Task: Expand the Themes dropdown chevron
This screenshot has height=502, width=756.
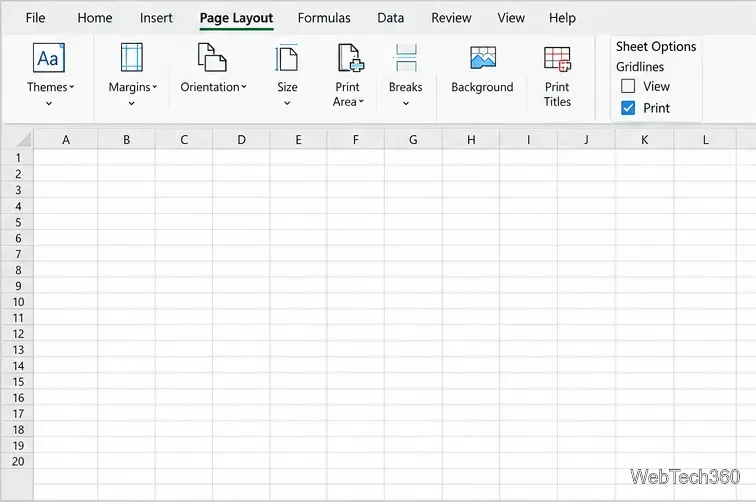Action: pyautogui.click(x=49, y=103)
